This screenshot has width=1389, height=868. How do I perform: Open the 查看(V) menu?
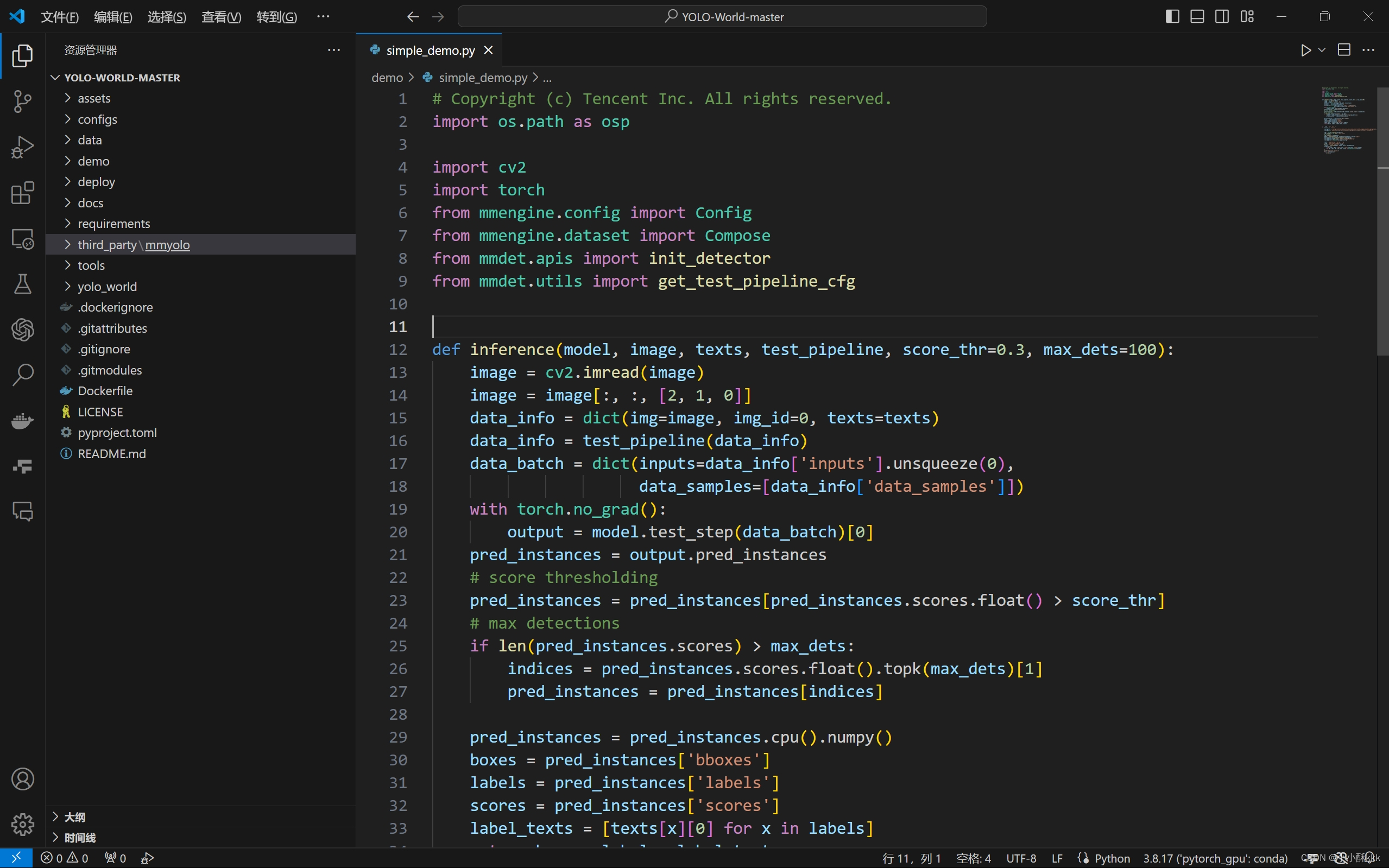(221, 17)
